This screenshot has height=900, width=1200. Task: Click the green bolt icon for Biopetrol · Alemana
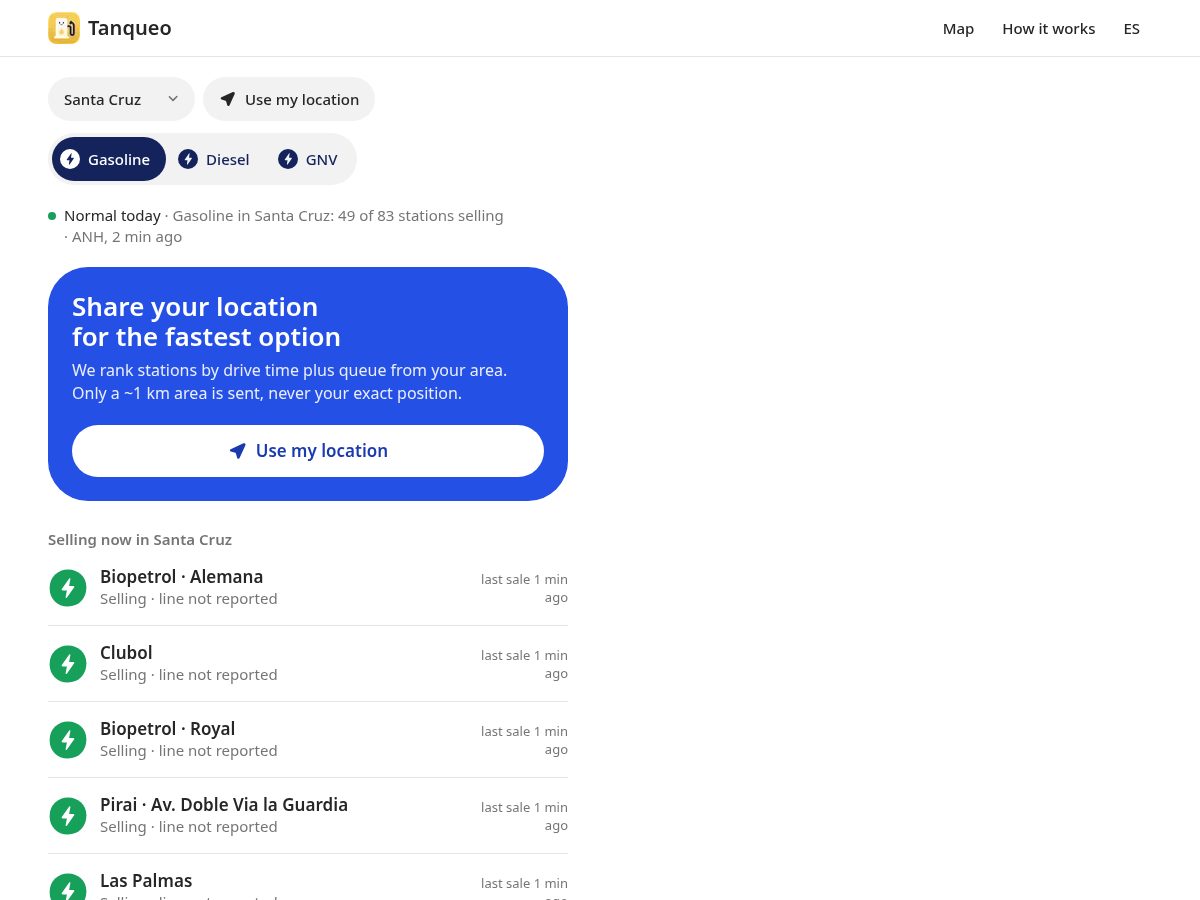tap(68, 588)
